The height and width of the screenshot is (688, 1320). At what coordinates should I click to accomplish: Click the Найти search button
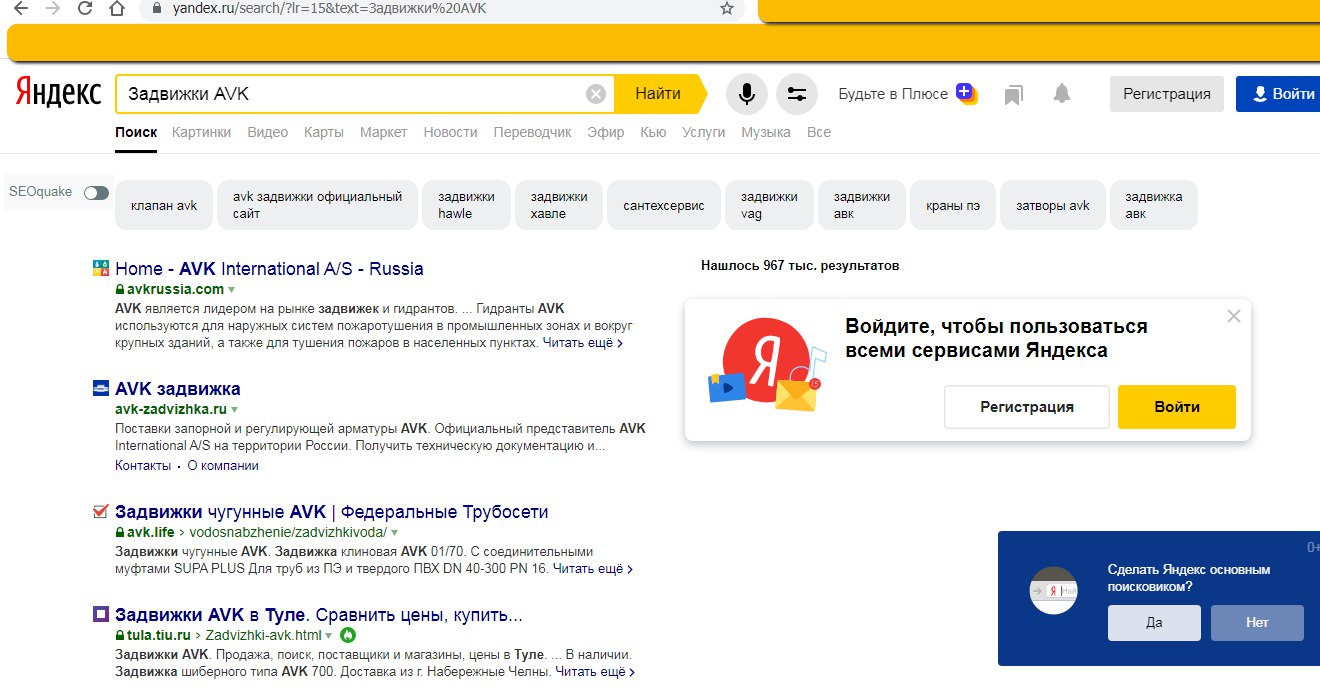tap(659, 94)
